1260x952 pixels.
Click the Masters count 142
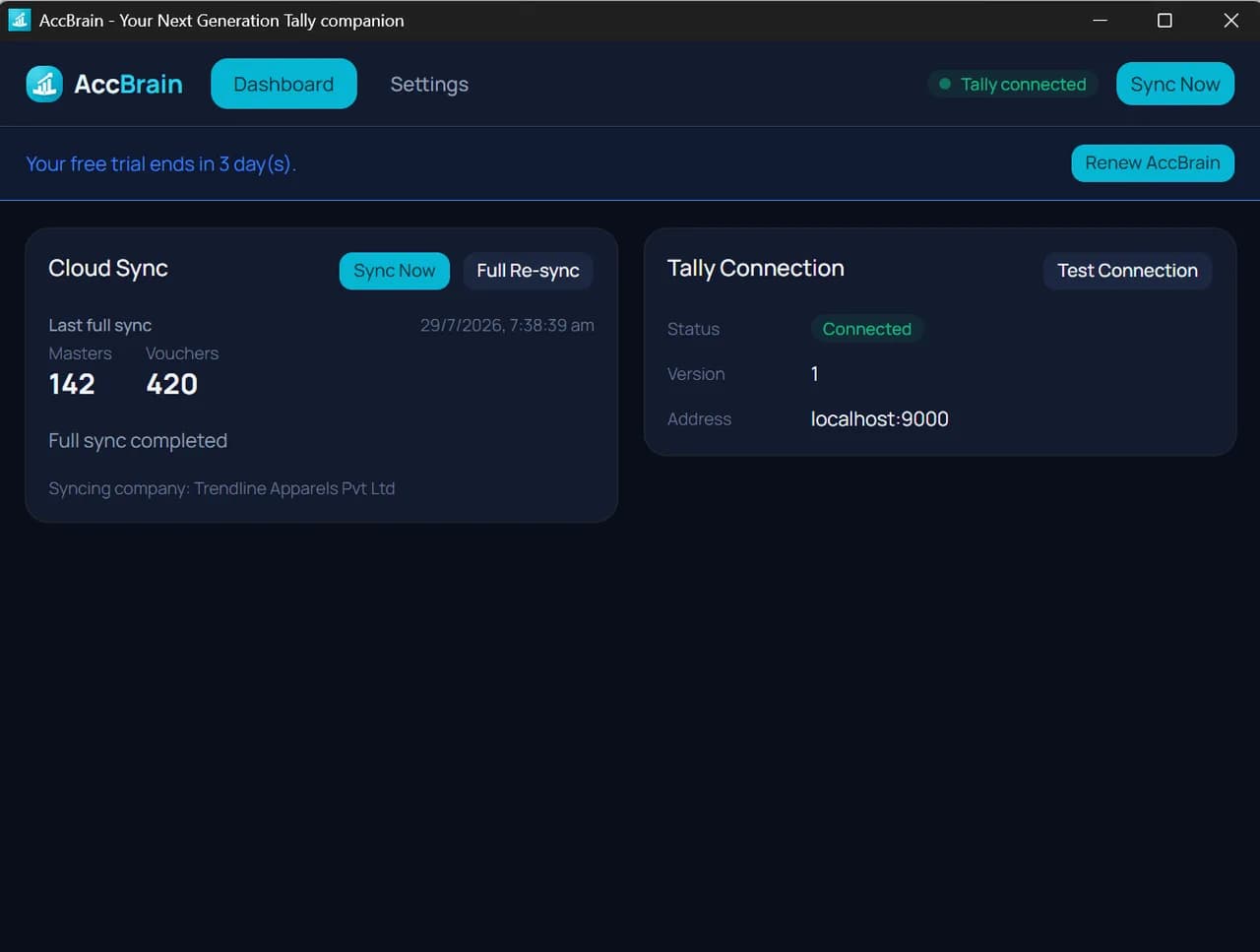click(72, 384)
